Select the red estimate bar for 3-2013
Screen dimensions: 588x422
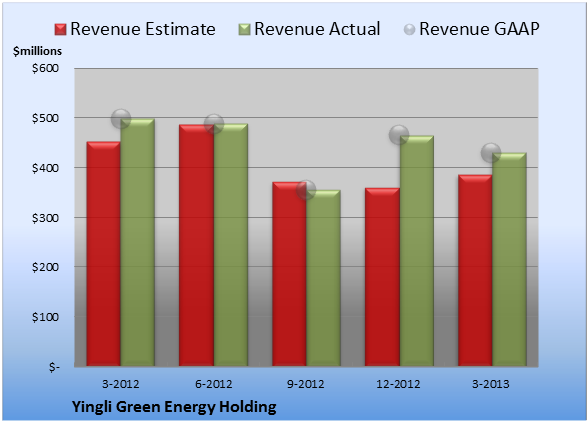(x=475, y=270)
